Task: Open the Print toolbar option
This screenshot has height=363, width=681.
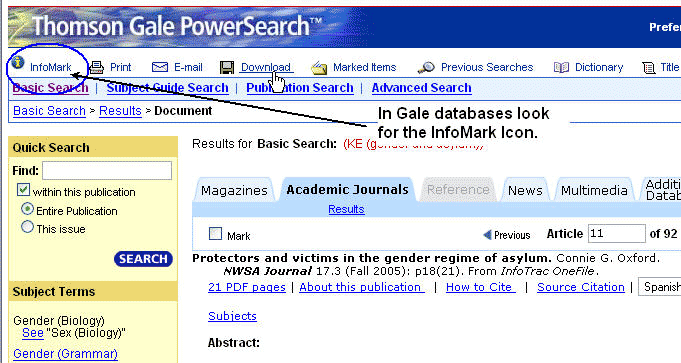Action: click(120, 67)
